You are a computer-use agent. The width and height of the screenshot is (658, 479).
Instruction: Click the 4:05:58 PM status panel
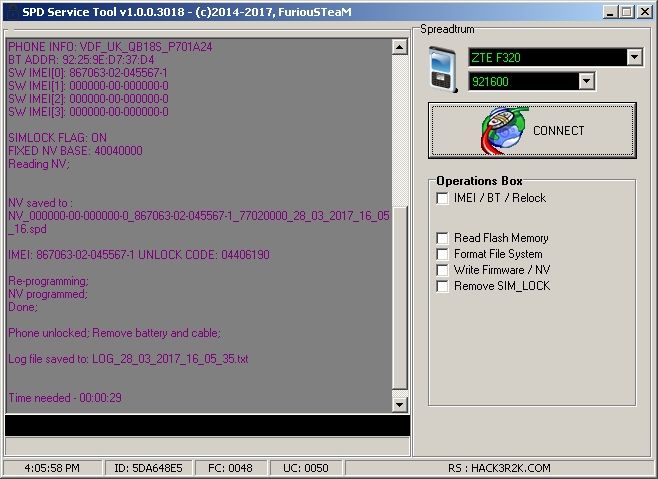click(52, 468)
